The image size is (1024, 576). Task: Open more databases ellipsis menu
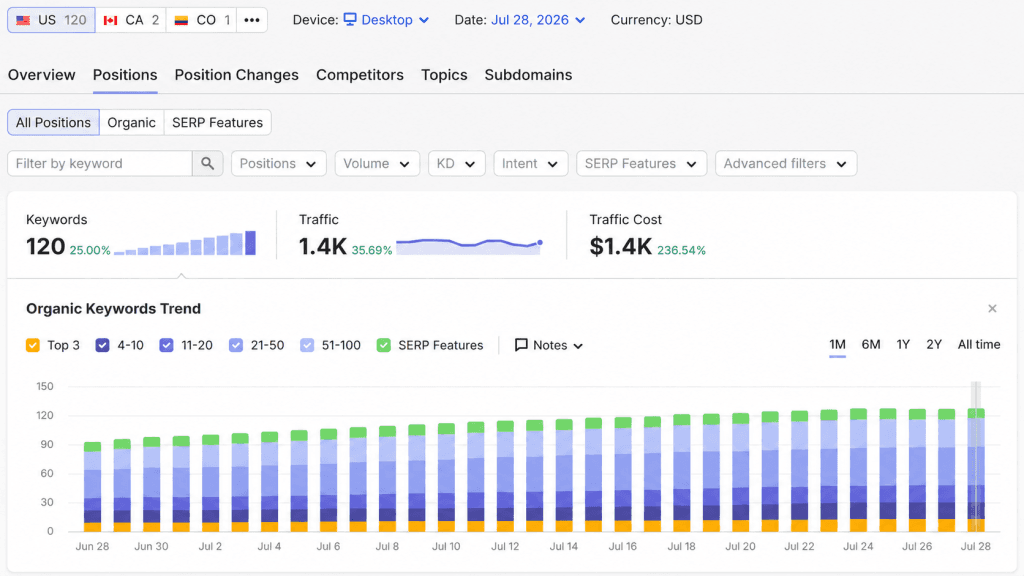[x=251, y=20]
